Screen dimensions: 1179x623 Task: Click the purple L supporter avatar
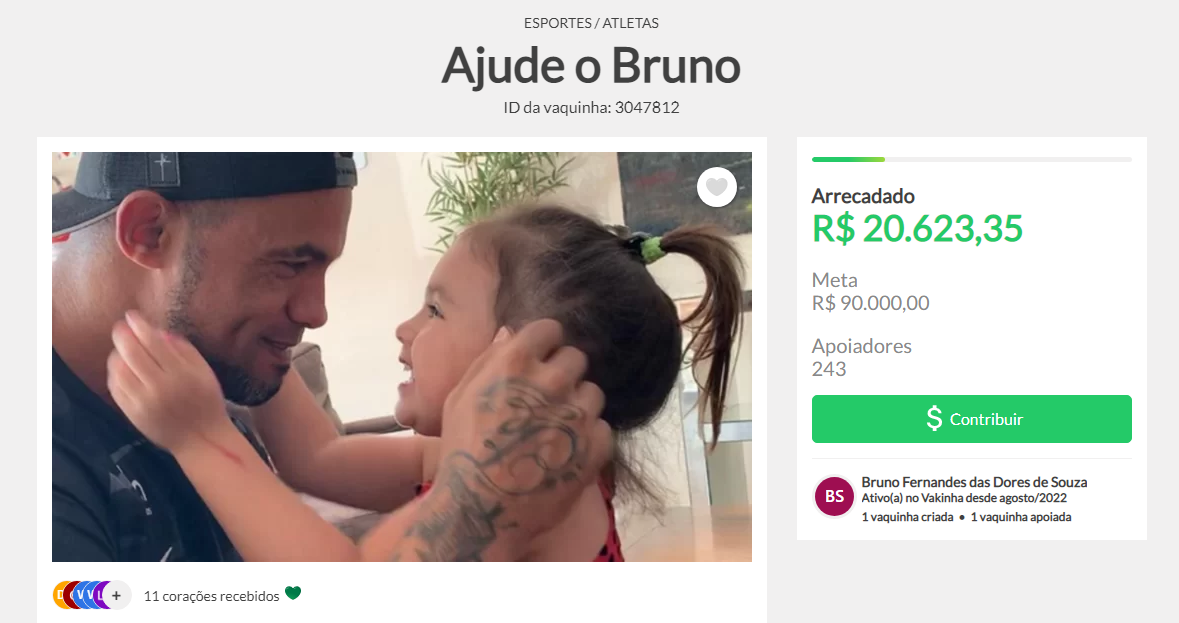pos(99,595)
